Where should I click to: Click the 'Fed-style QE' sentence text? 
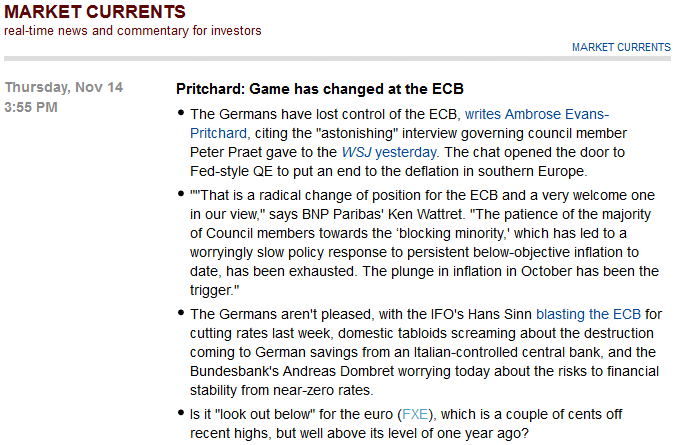(x=388, y=171)
